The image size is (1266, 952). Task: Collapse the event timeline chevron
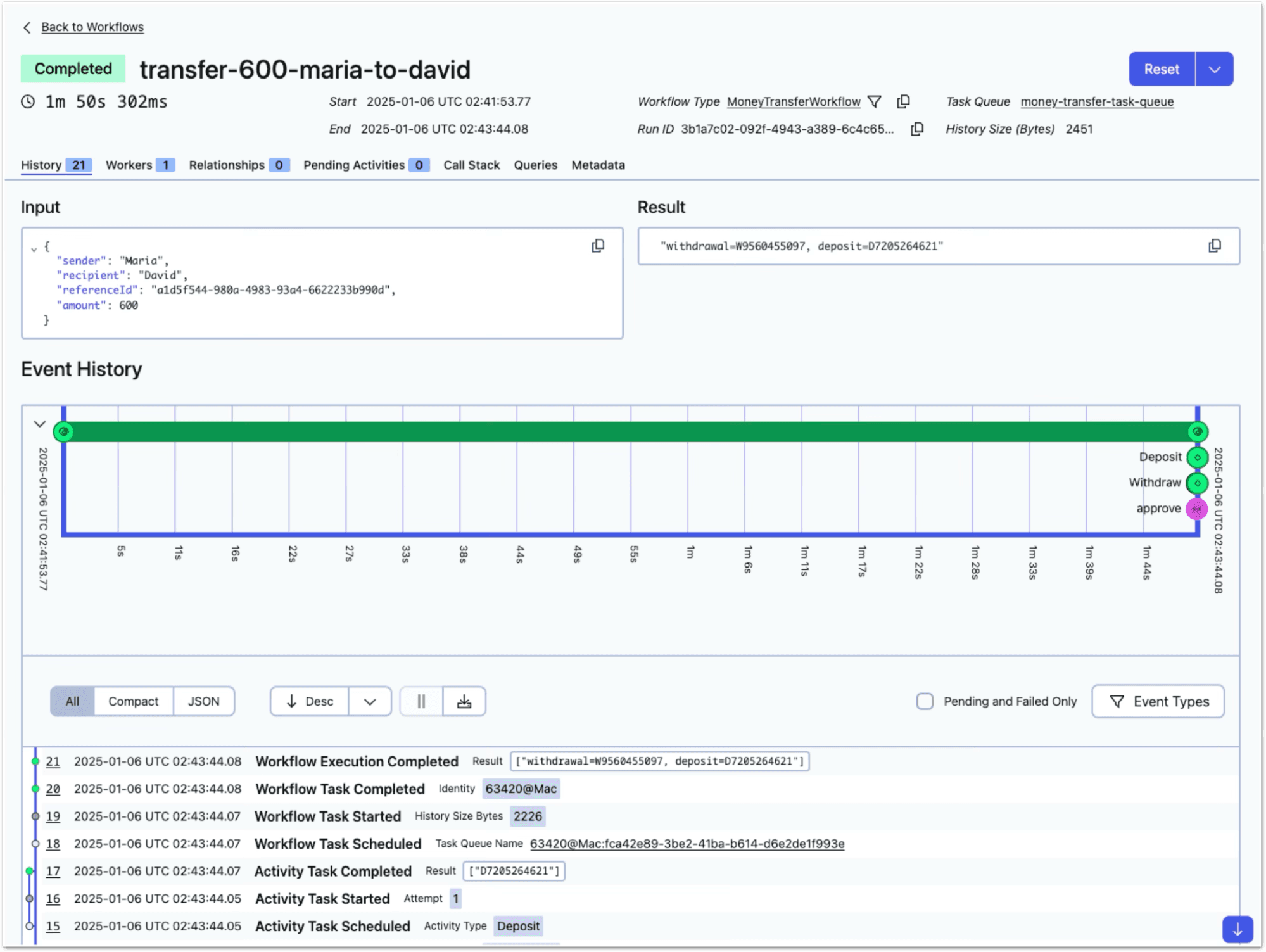coord(40,424)
